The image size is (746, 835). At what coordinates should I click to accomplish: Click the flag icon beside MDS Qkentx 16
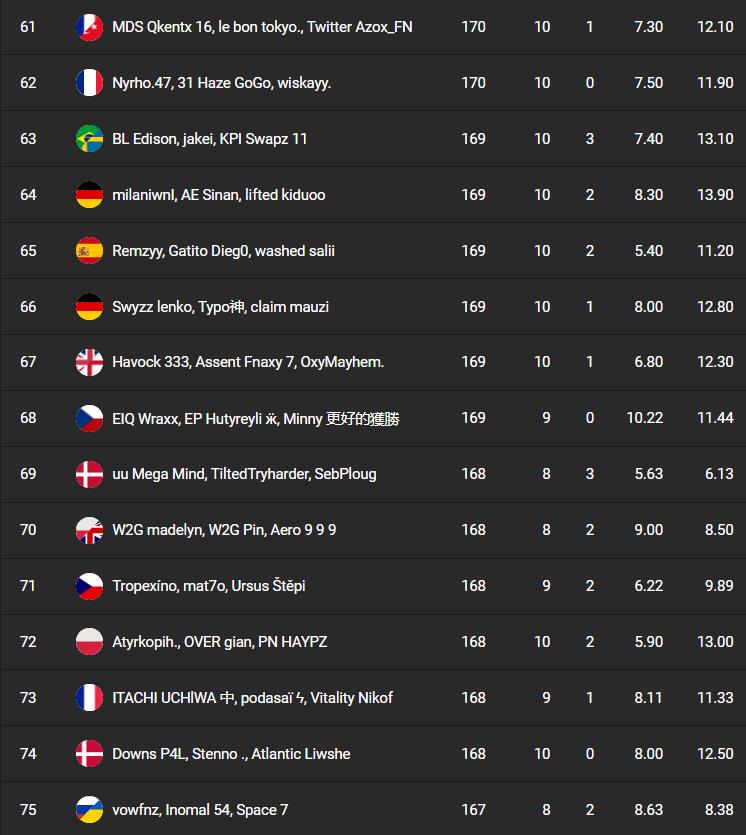90,27
